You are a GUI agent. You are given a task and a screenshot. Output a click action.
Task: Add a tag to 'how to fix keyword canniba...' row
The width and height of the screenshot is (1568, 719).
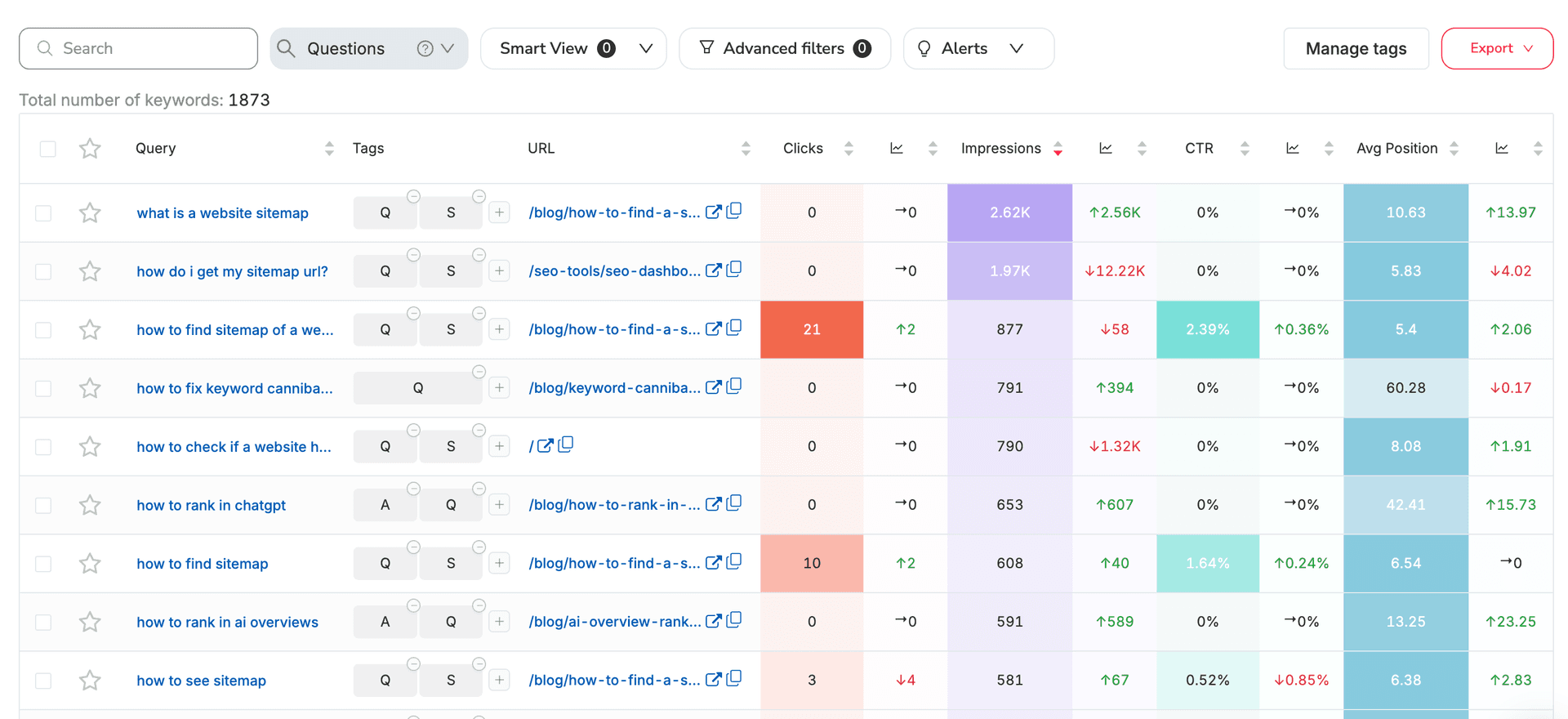pos(499,387)
